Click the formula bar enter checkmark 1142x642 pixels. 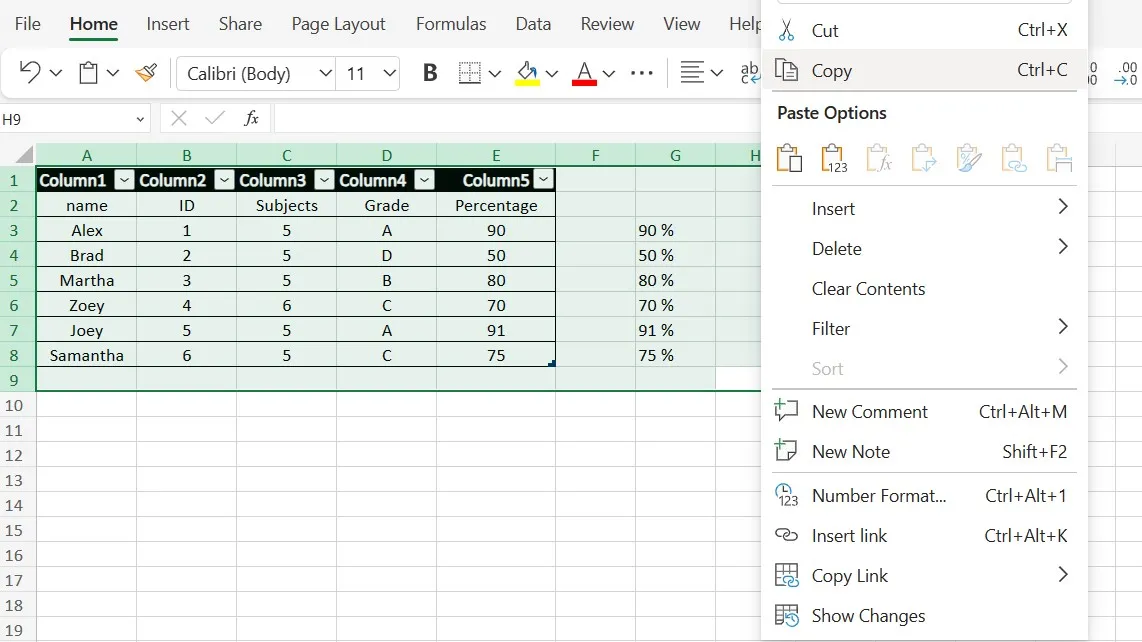pos(215,118)
